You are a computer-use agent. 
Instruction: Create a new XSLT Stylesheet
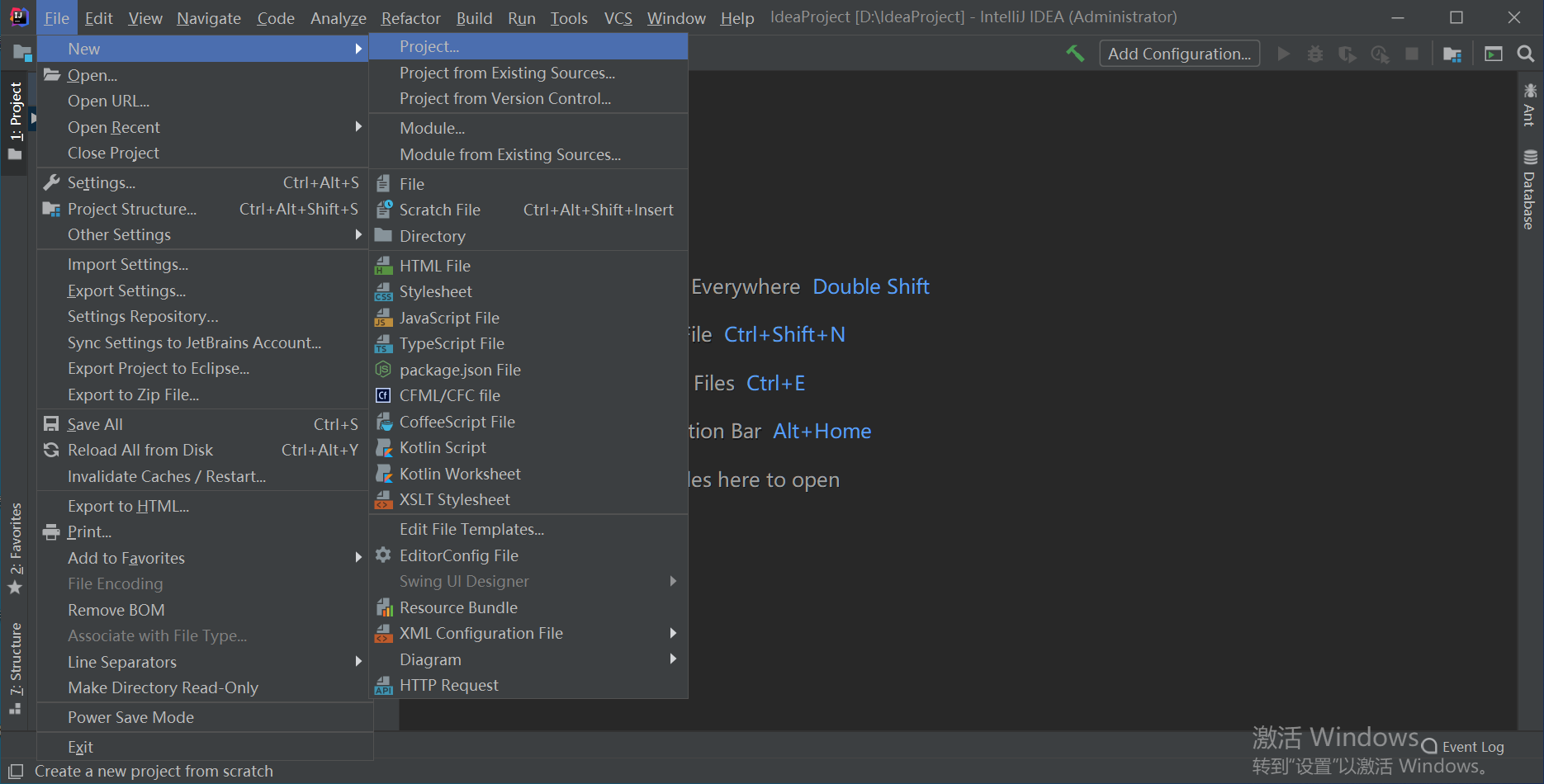[x=528, y=499]
